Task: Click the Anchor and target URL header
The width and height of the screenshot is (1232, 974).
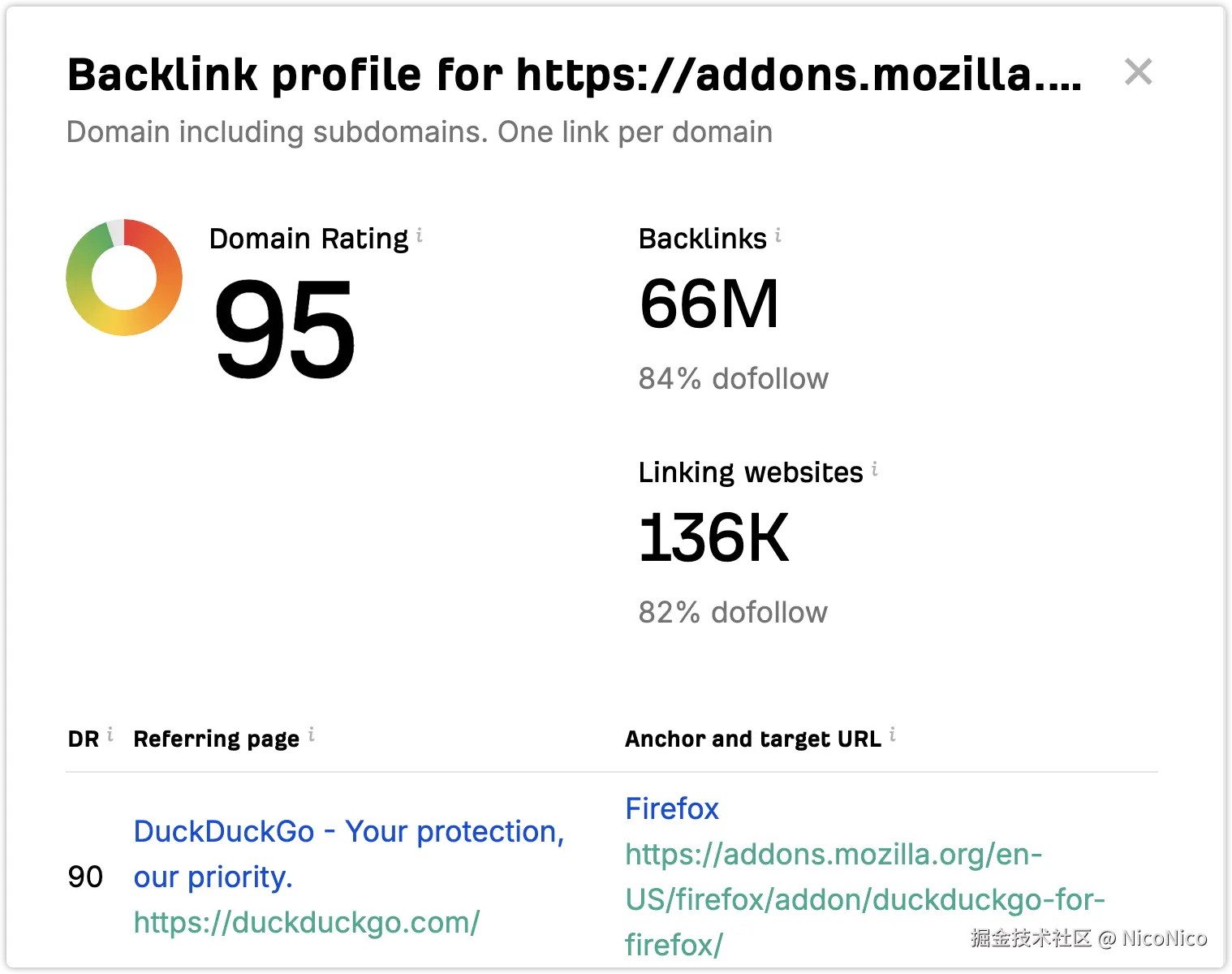Action: [752, 739]
